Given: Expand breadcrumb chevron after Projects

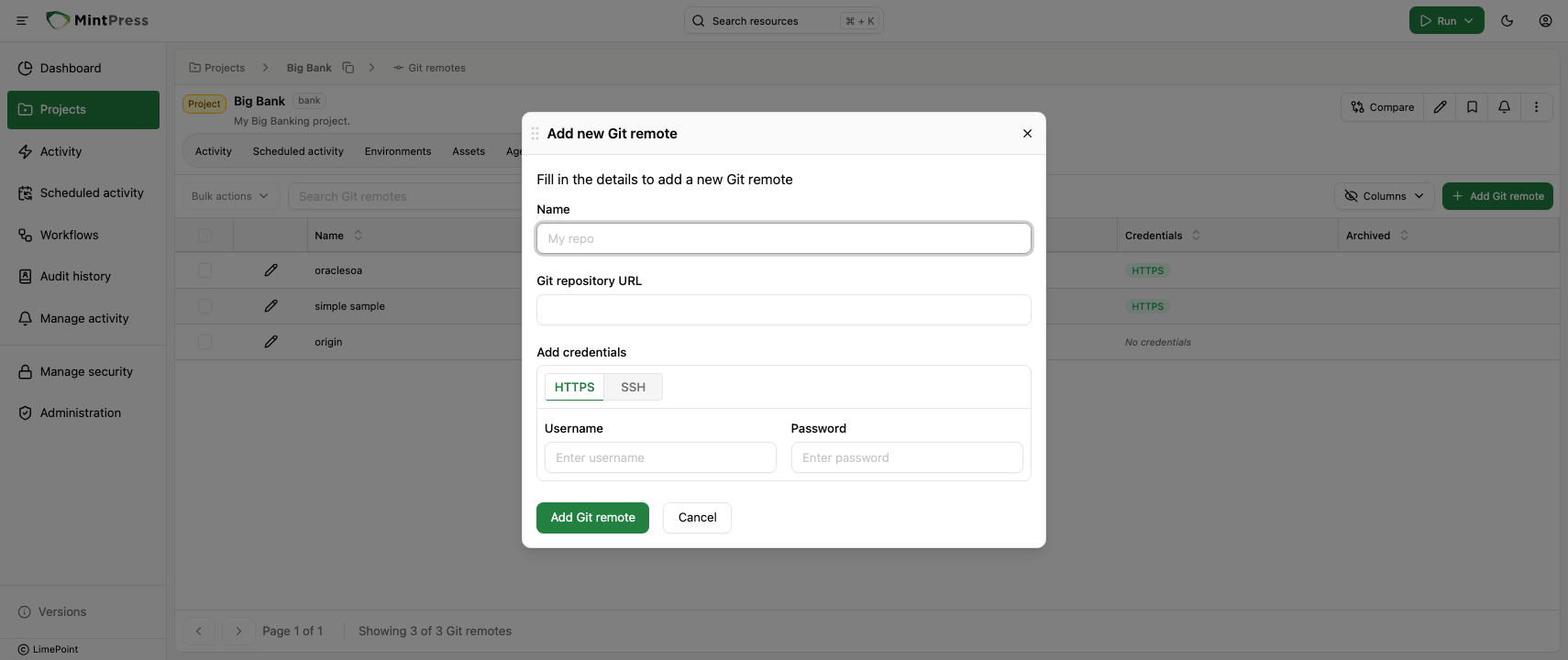Looking at the screenshot, I should pos(265,68).
